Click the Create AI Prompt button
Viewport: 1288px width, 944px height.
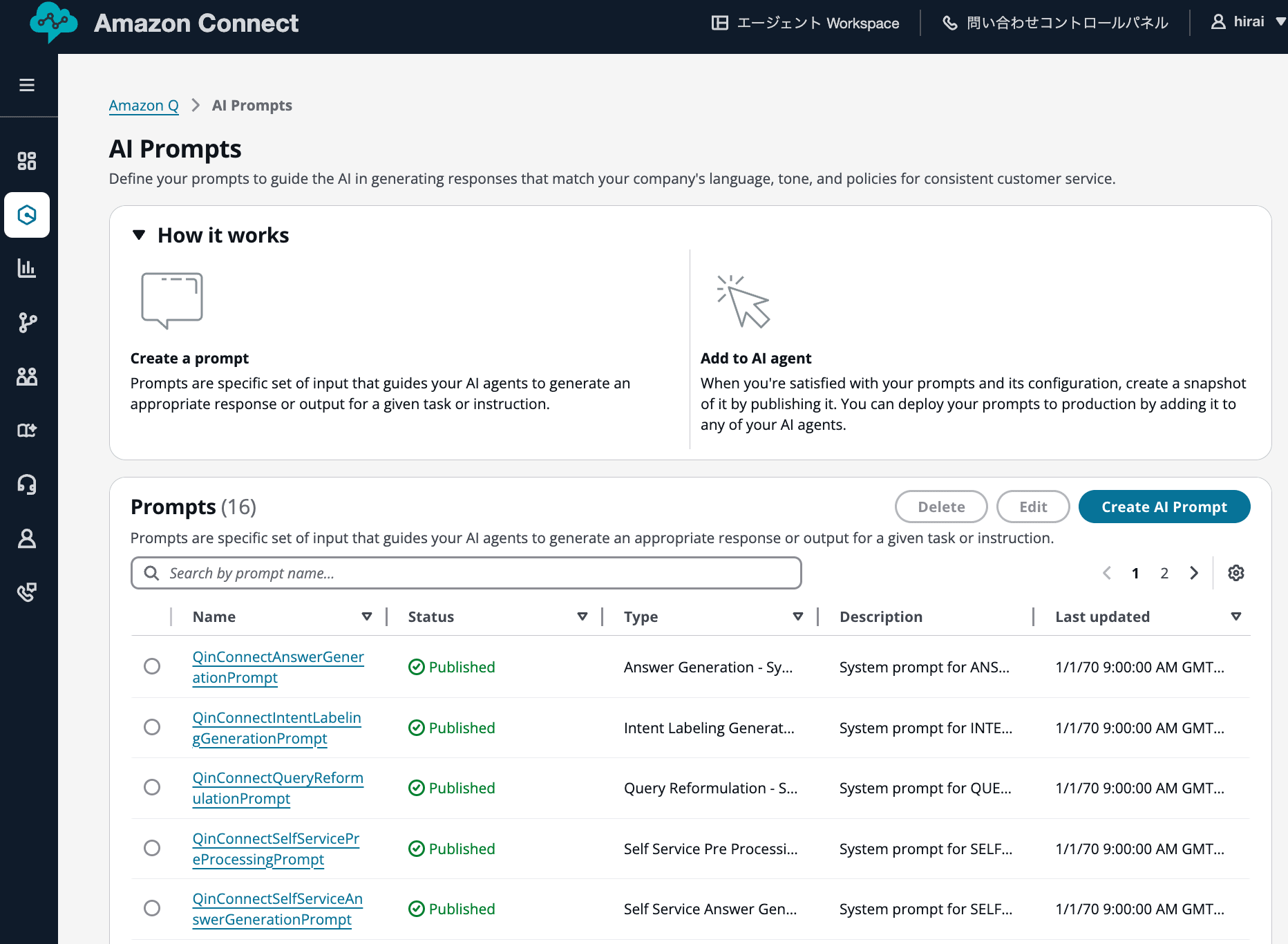pos(1164,507)
